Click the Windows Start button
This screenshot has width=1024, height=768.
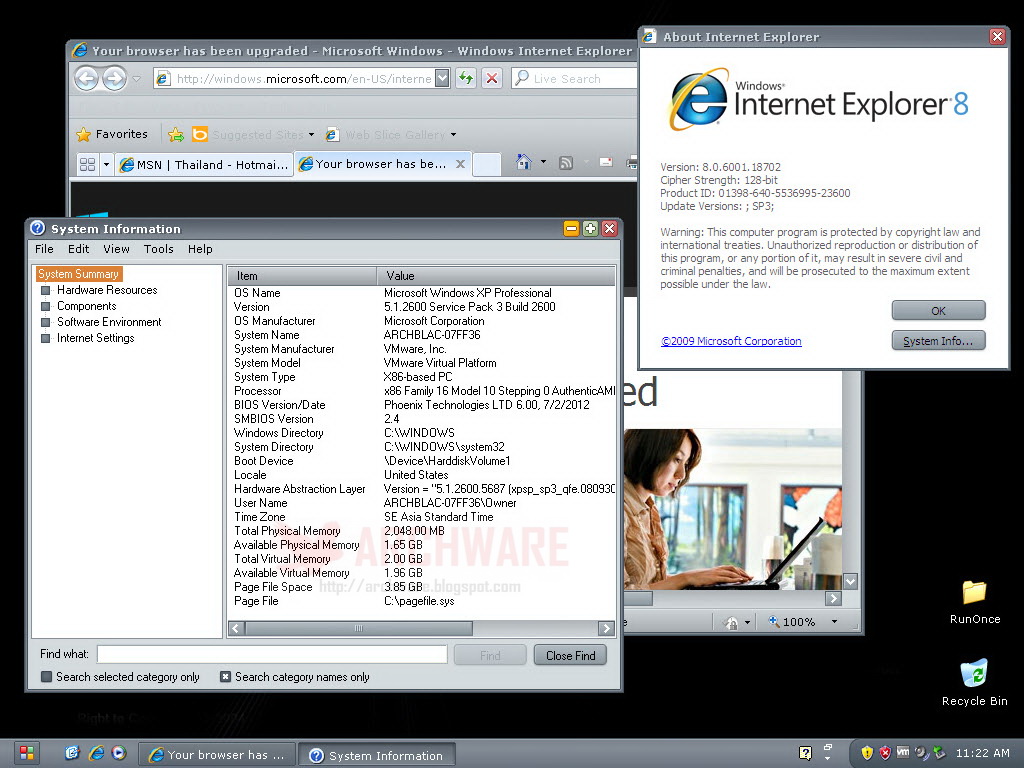click(x=26, y=754)
